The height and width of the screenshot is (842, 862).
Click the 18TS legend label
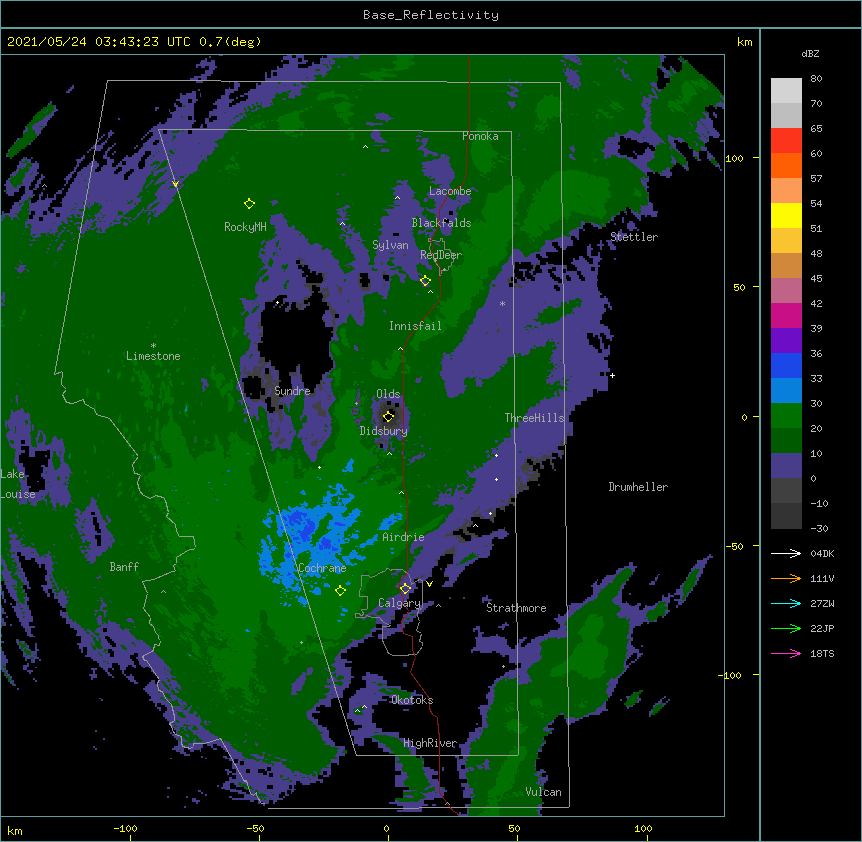[x=822, y=653]
